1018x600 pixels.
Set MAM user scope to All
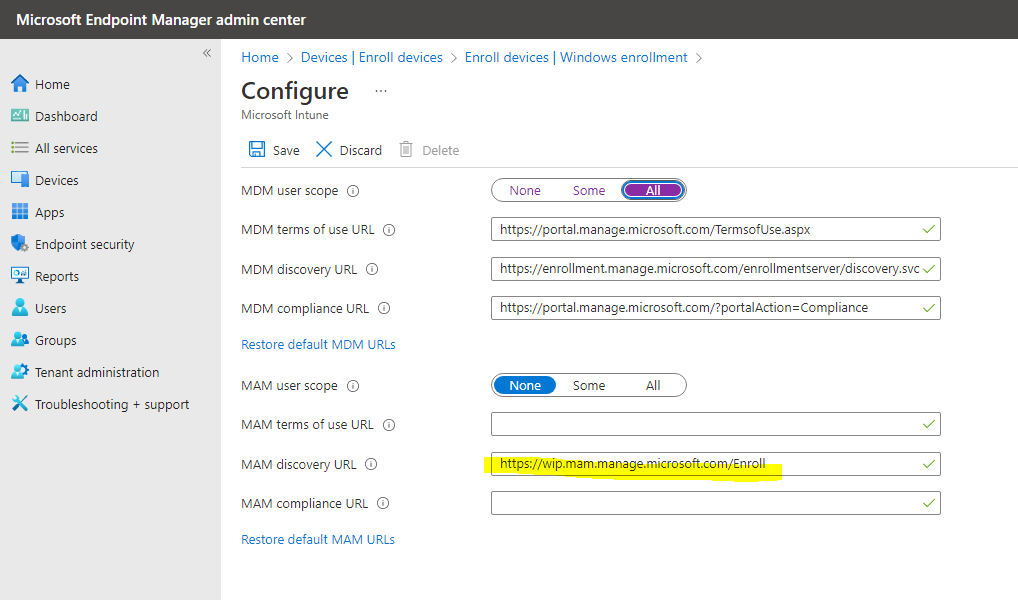pos(652,385)
